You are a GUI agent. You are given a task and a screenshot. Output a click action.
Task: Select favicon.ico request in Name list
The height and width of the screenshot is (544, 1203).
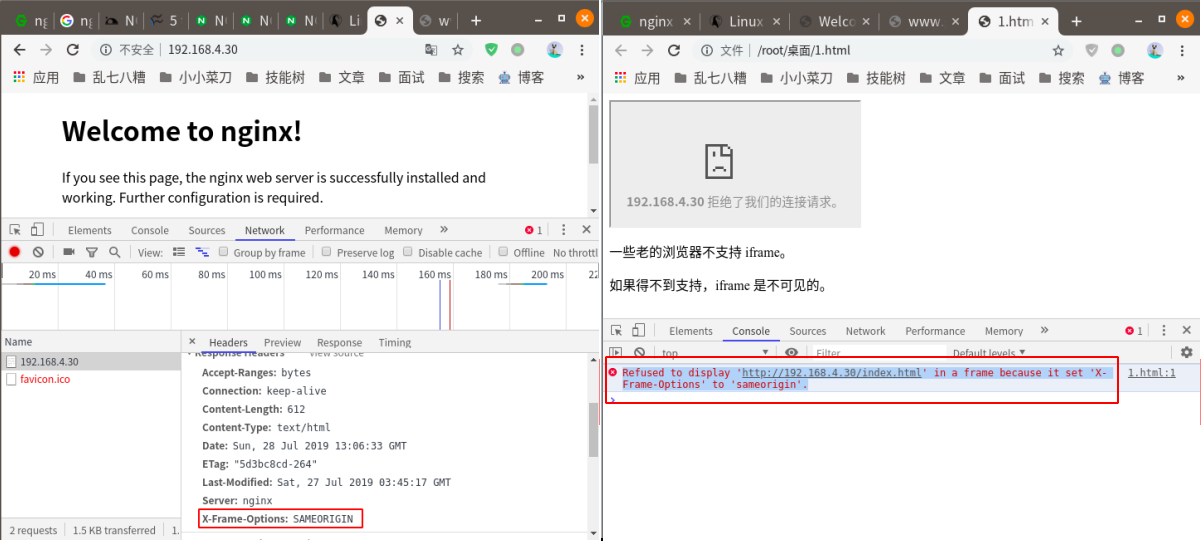(x=90, y=379)
